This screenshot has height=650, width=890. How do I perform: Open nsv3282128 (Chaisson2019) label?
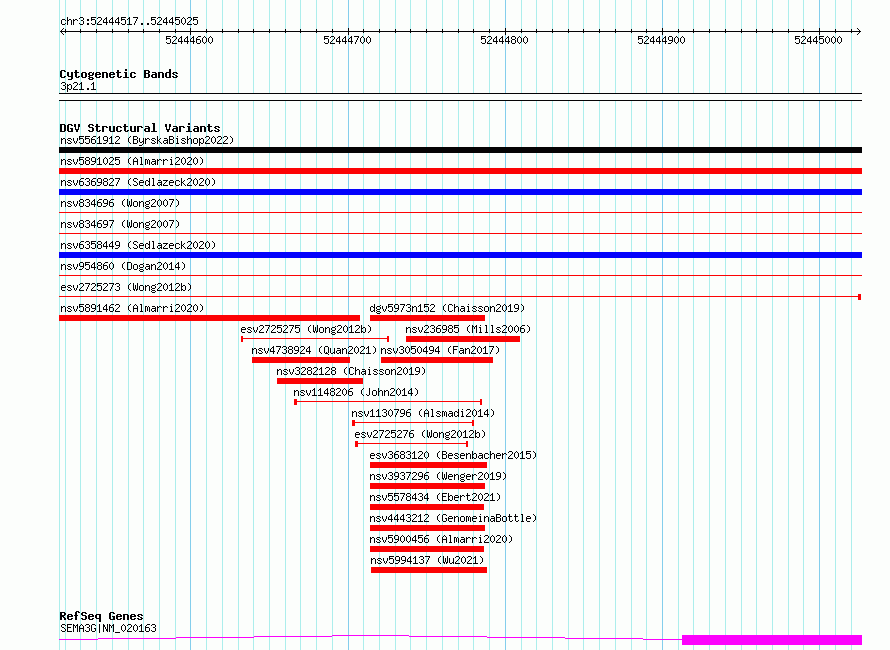coord(351,371)
